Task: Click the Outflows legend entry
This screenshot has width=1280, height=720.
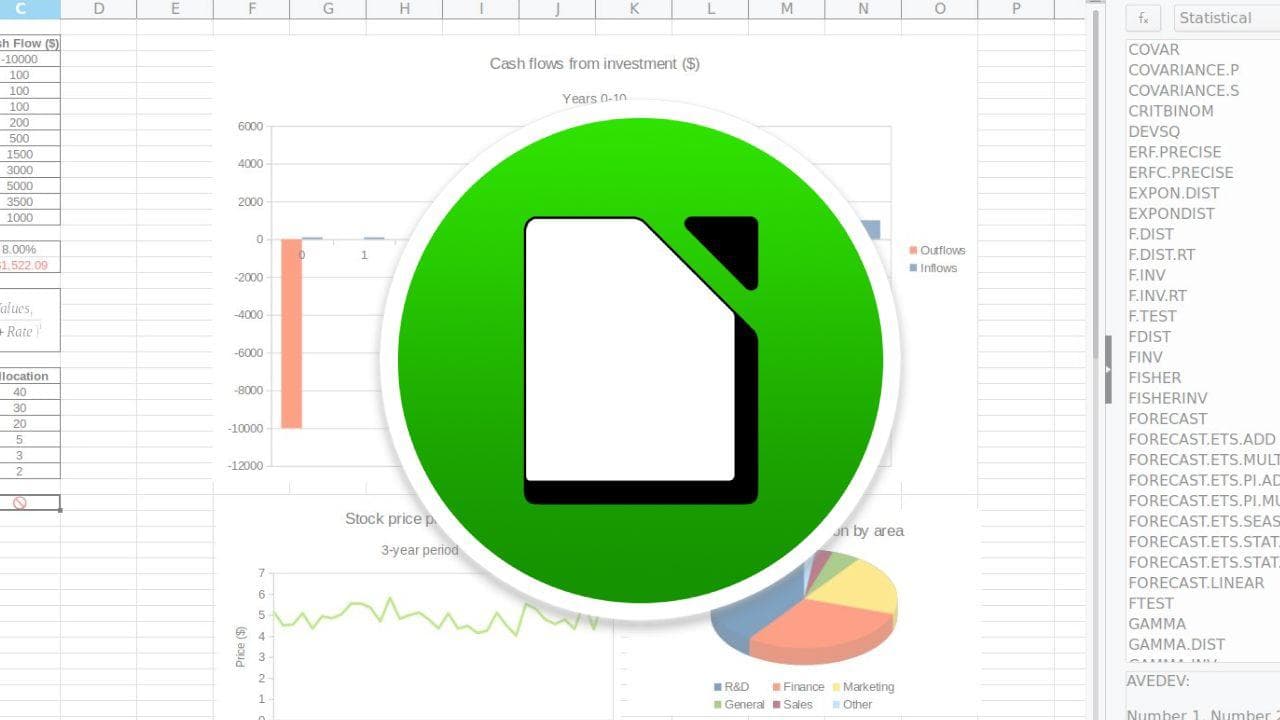Action: pyautogui.click(x=937, y=250)
